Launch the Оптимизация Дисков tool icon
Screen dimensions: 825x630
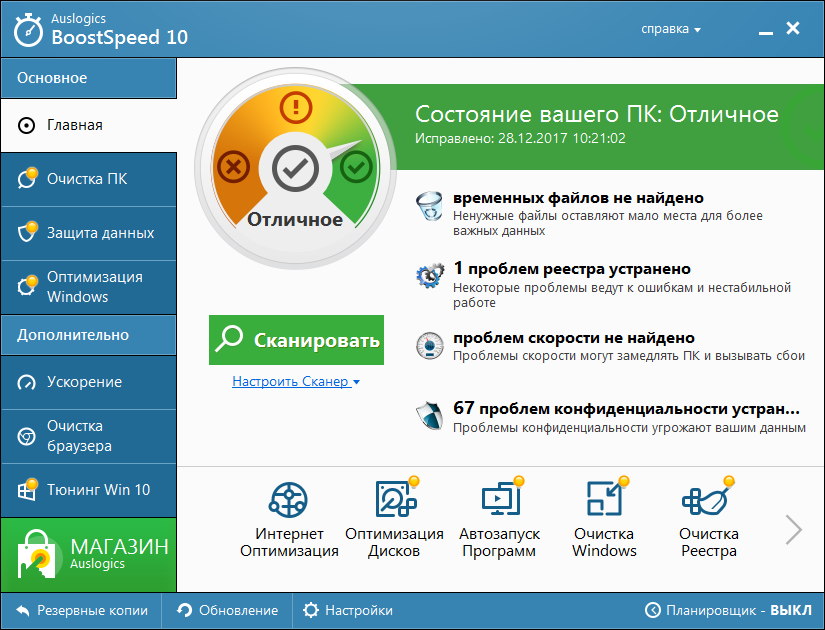[x=396, y=497]
